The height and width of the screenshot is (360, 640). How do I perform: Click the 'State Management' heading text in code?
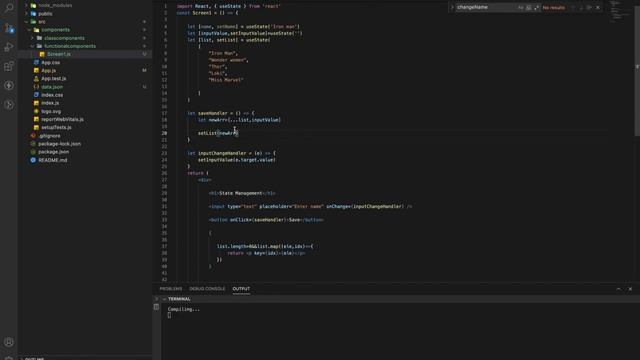tap(241, 193)
